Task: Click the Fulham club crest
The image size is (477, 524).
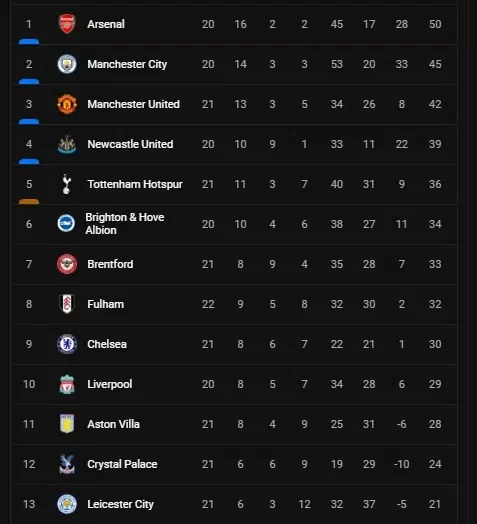Action: (x=67, y=304)
